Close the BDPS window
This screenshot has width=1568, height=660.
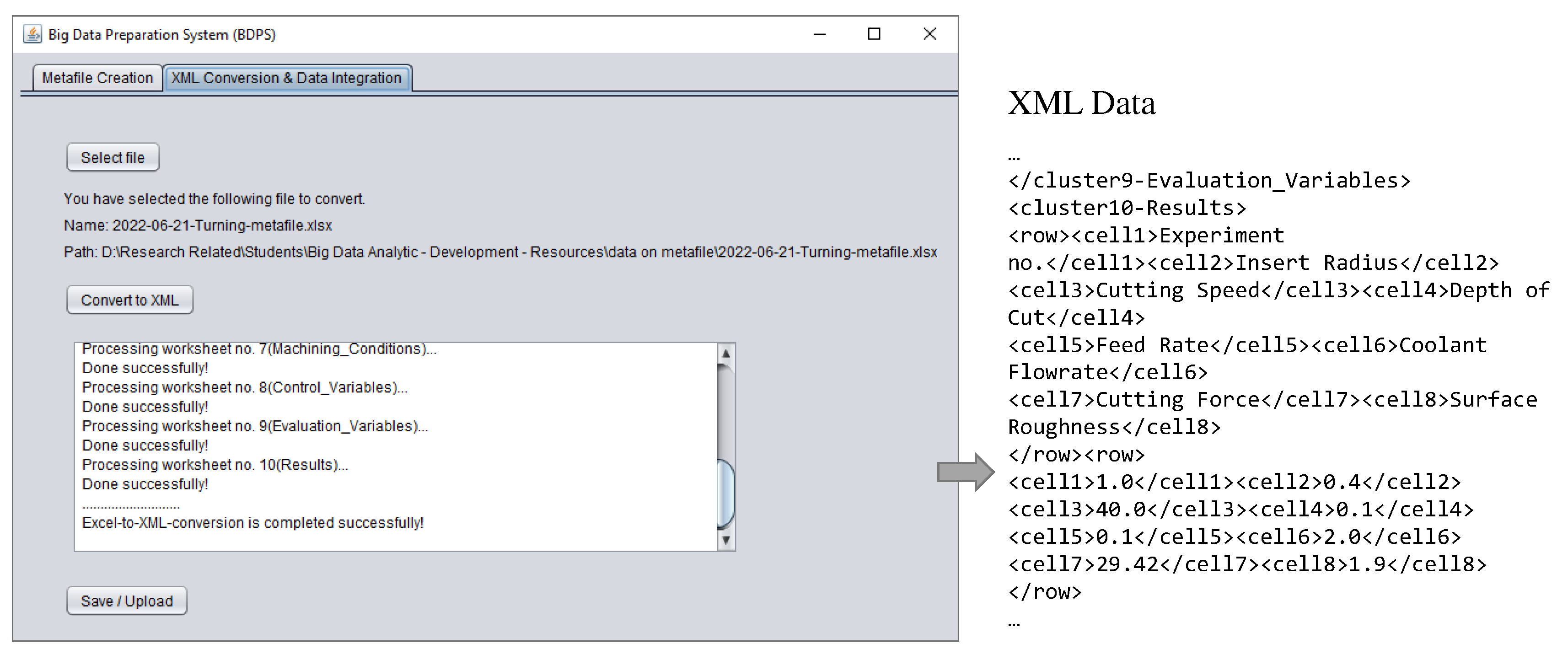tap(929, 34)
